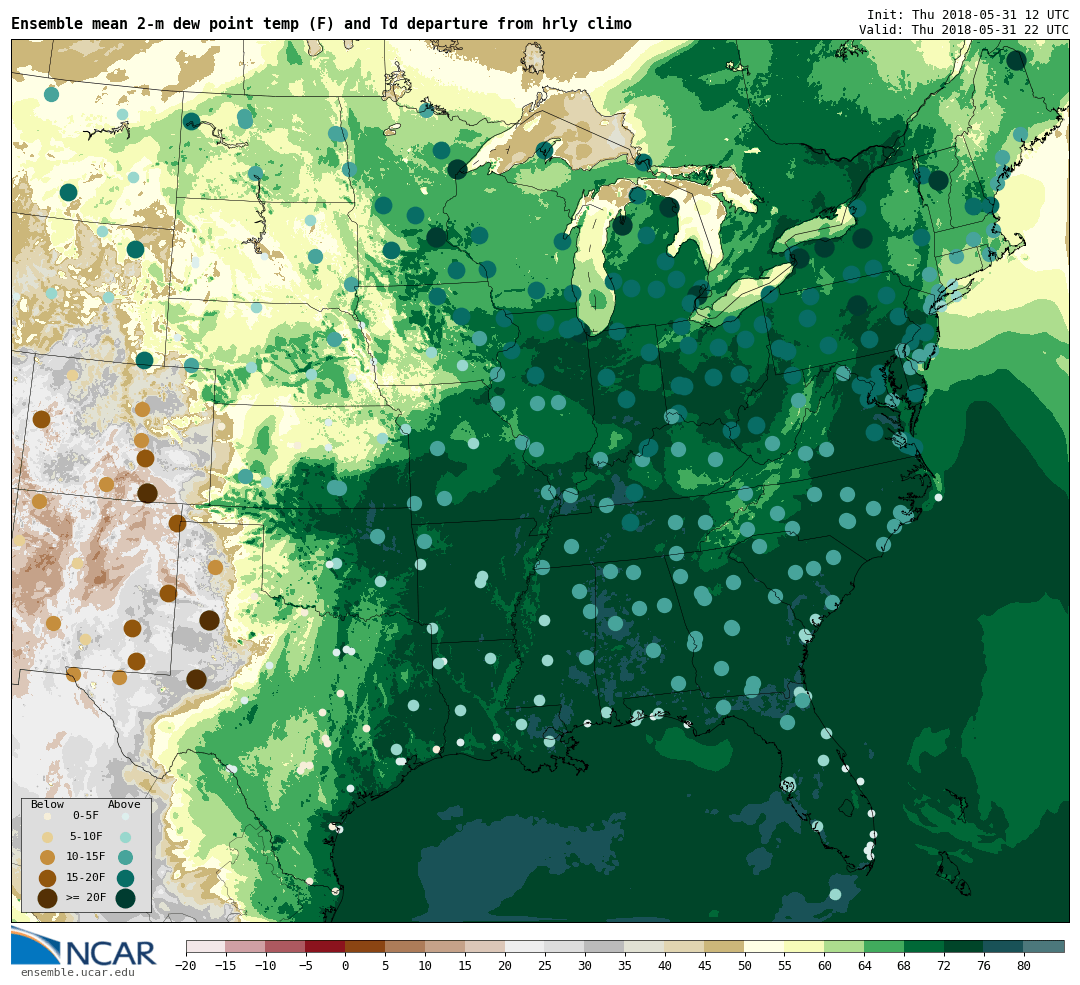Pick the -15 to -10 pink colorbar swatch
This screenshot has height=985, width=1080.
(x=246, y=946)
